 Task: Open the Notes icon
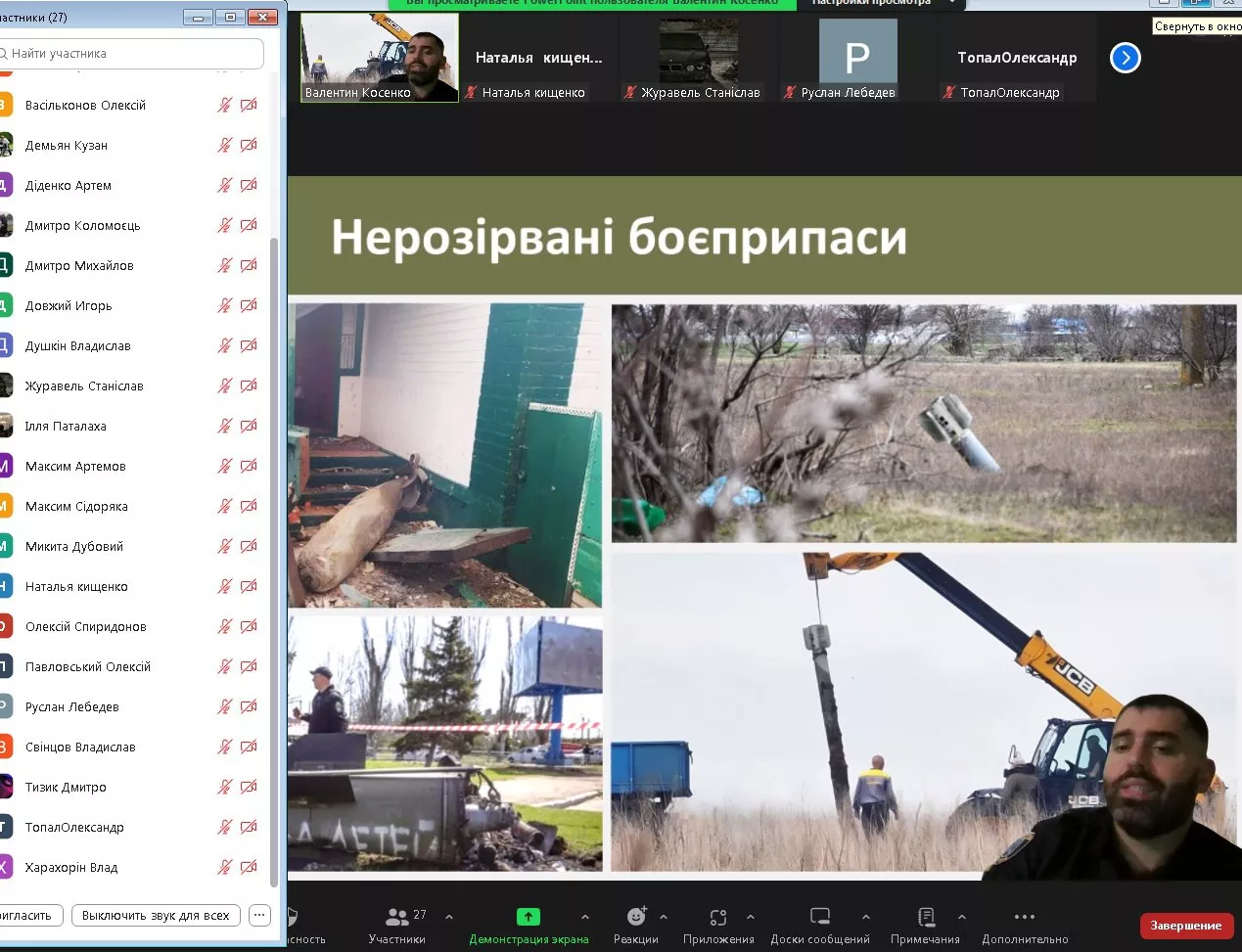(925, 917)
